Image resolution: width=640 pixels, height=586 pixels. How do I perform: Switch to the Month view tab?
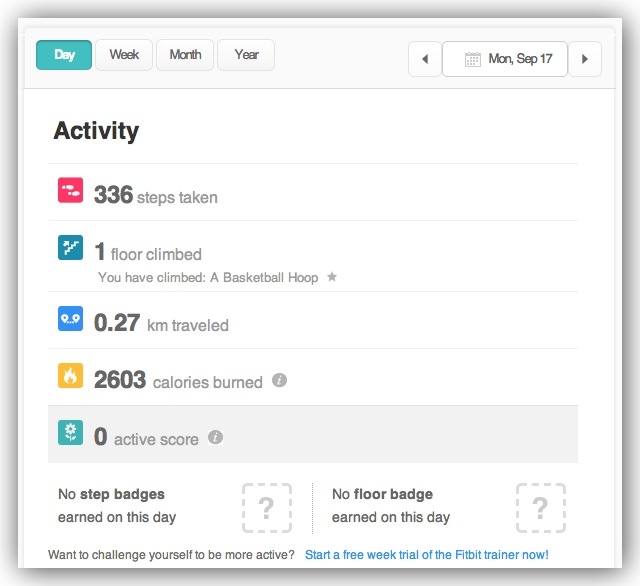[x=185, y=55]
